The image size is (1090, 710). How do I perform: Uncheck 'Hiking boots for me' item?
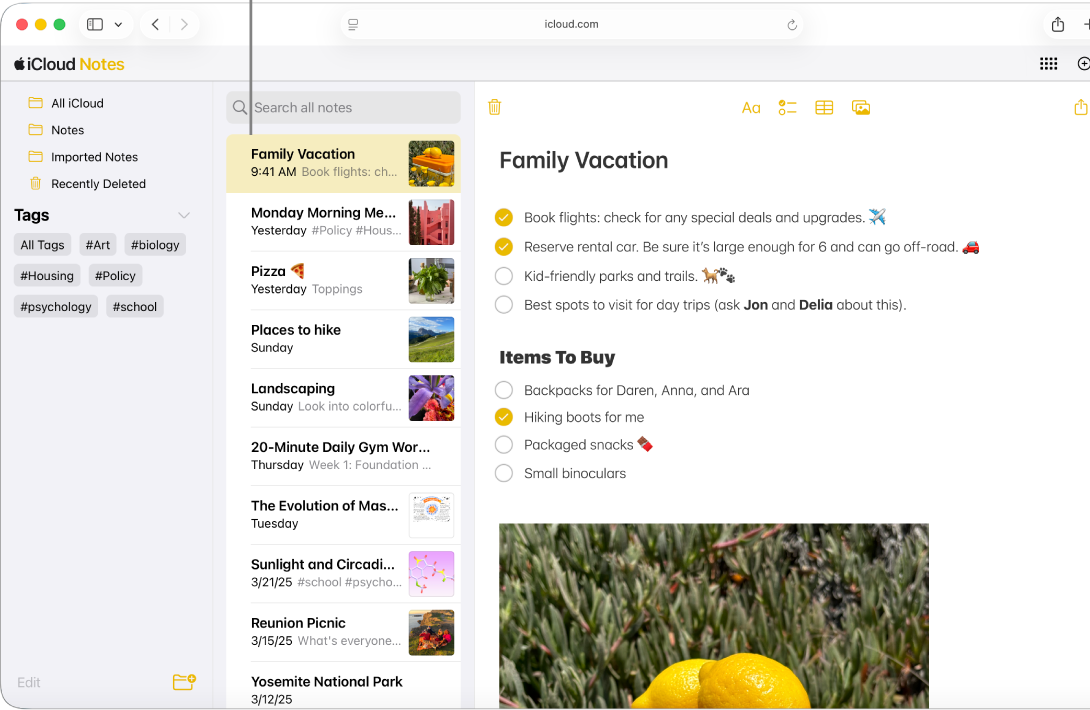click(x=504, y=417)
